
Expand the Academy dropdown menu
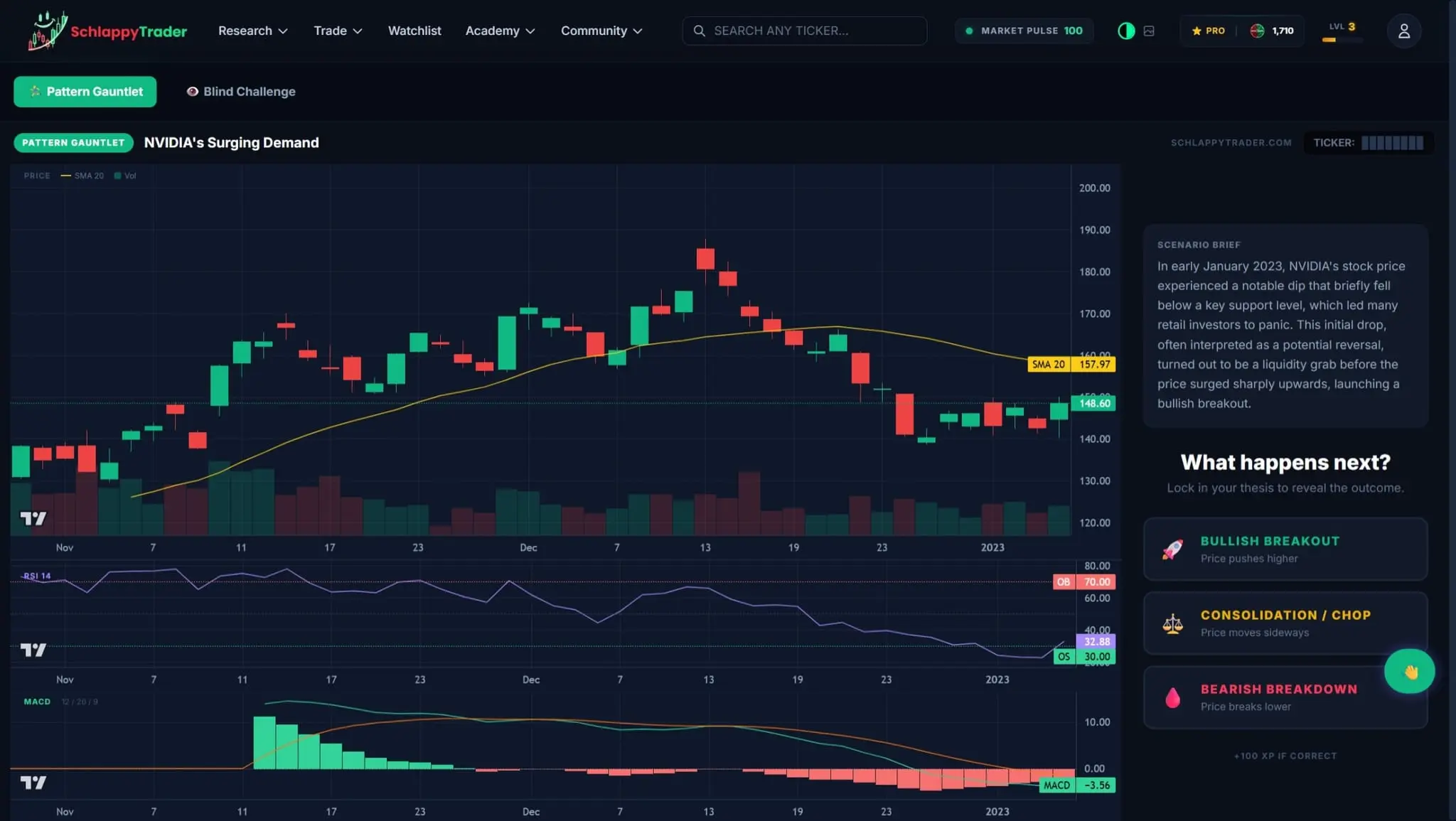click(x=500, y=31)
